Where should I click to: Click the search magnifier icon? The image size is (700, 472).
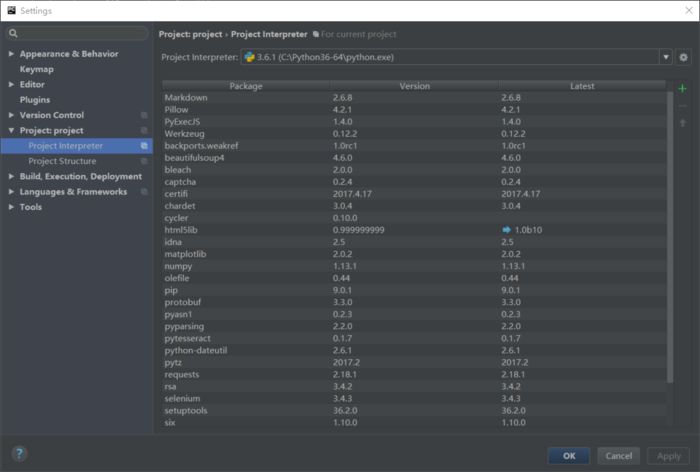pyautogui.click(x=13, y=33)
